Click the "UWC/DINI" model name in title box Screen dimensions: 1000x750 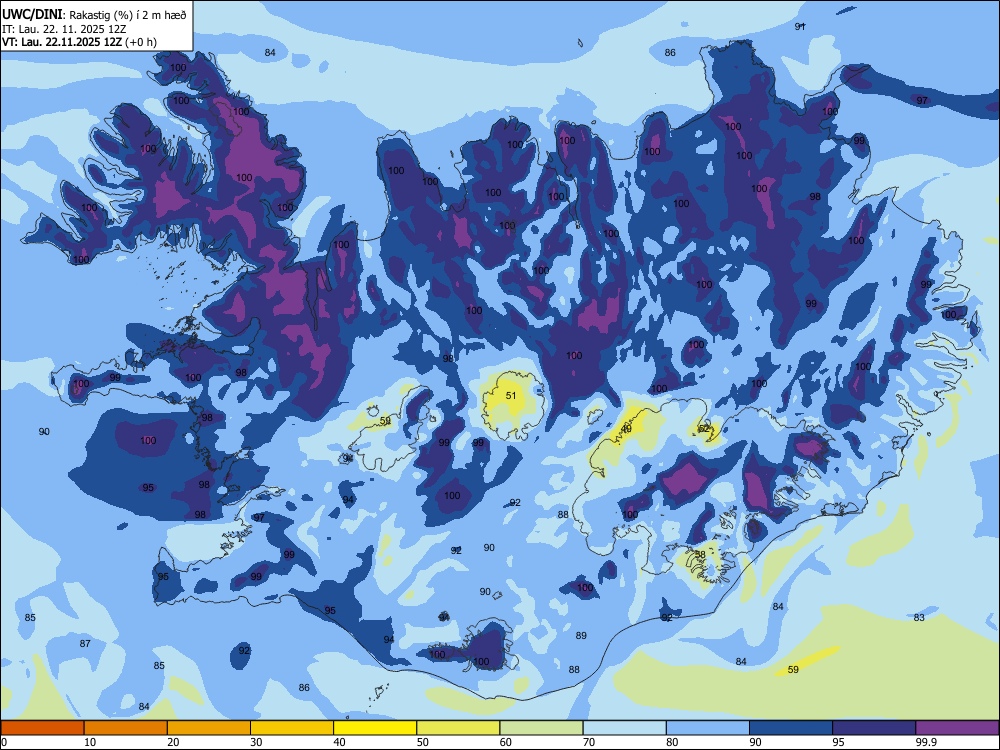point(32,15)
